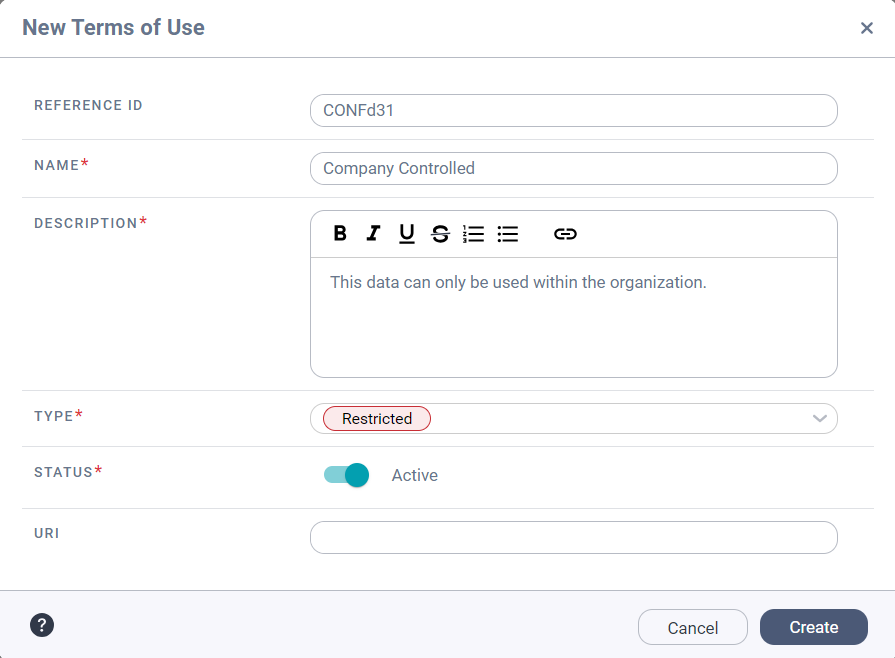This screenshot has width=895, height=658.
Task: Click the 'REFERENCE ID' label
Action: 88,106
